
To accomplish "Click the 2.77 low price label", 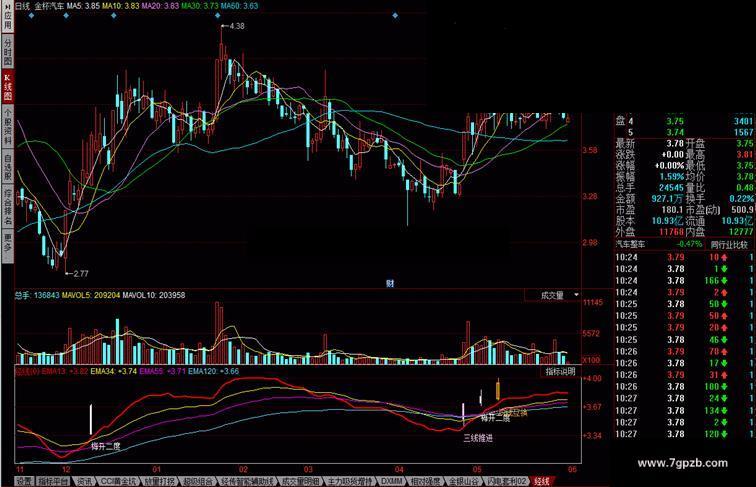I will point(81,273).
